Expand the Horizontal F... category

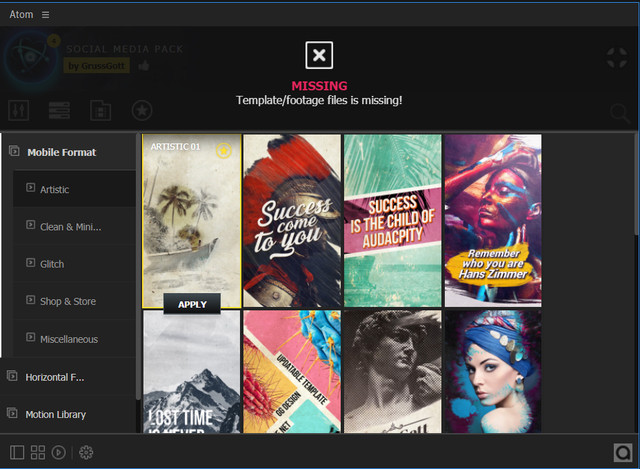[68, 377]
